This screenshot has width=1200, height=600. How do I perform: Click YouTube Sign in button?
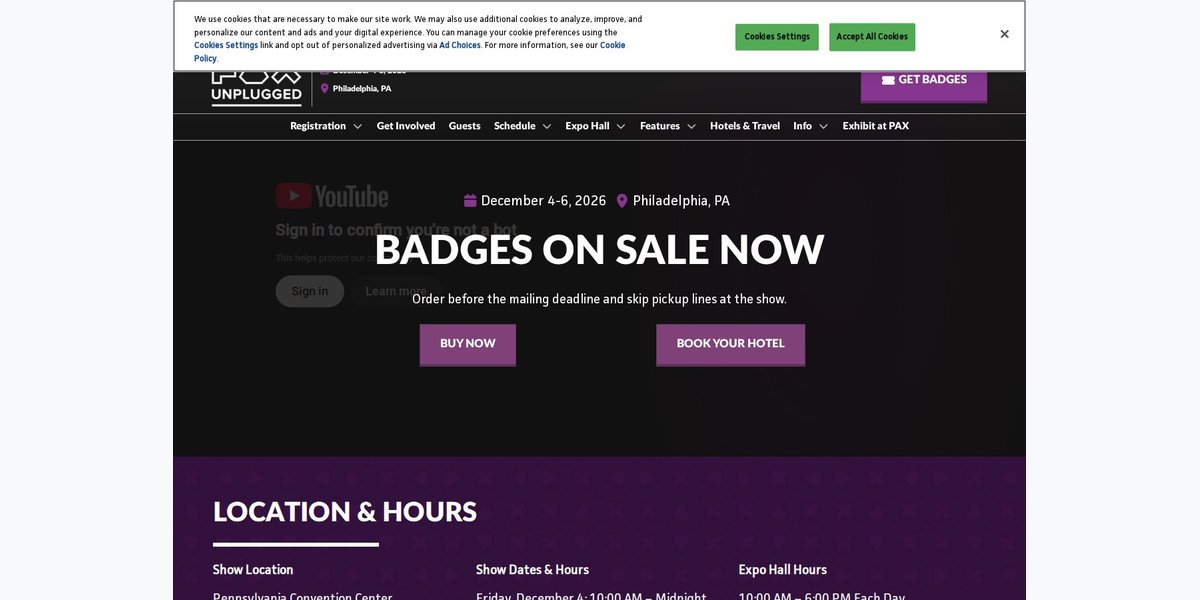click(310, 291)
